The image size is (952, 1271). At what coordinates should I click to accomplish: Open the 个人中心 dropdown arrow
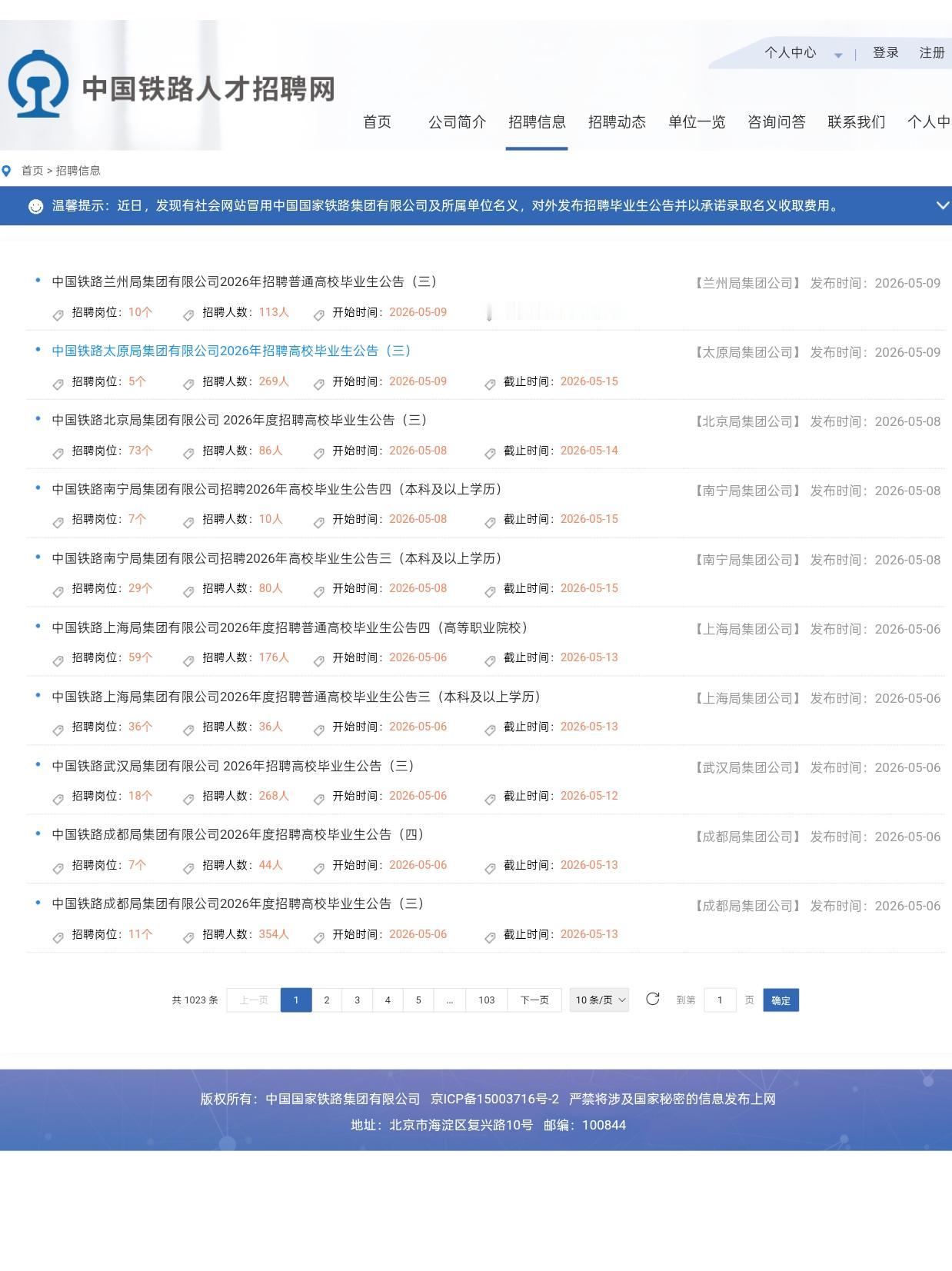838,55
